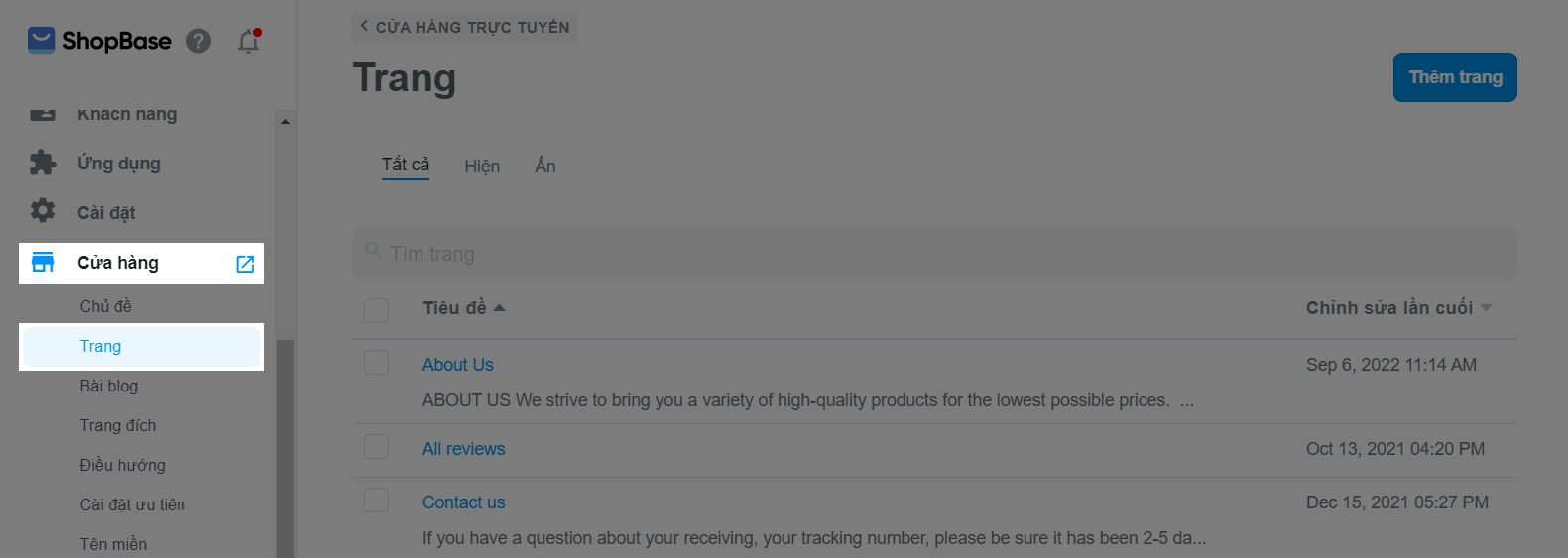The height and width of the screenshot is (558, 1568).
Task: Open the notifications bell icon
Action: coord(248,42)
